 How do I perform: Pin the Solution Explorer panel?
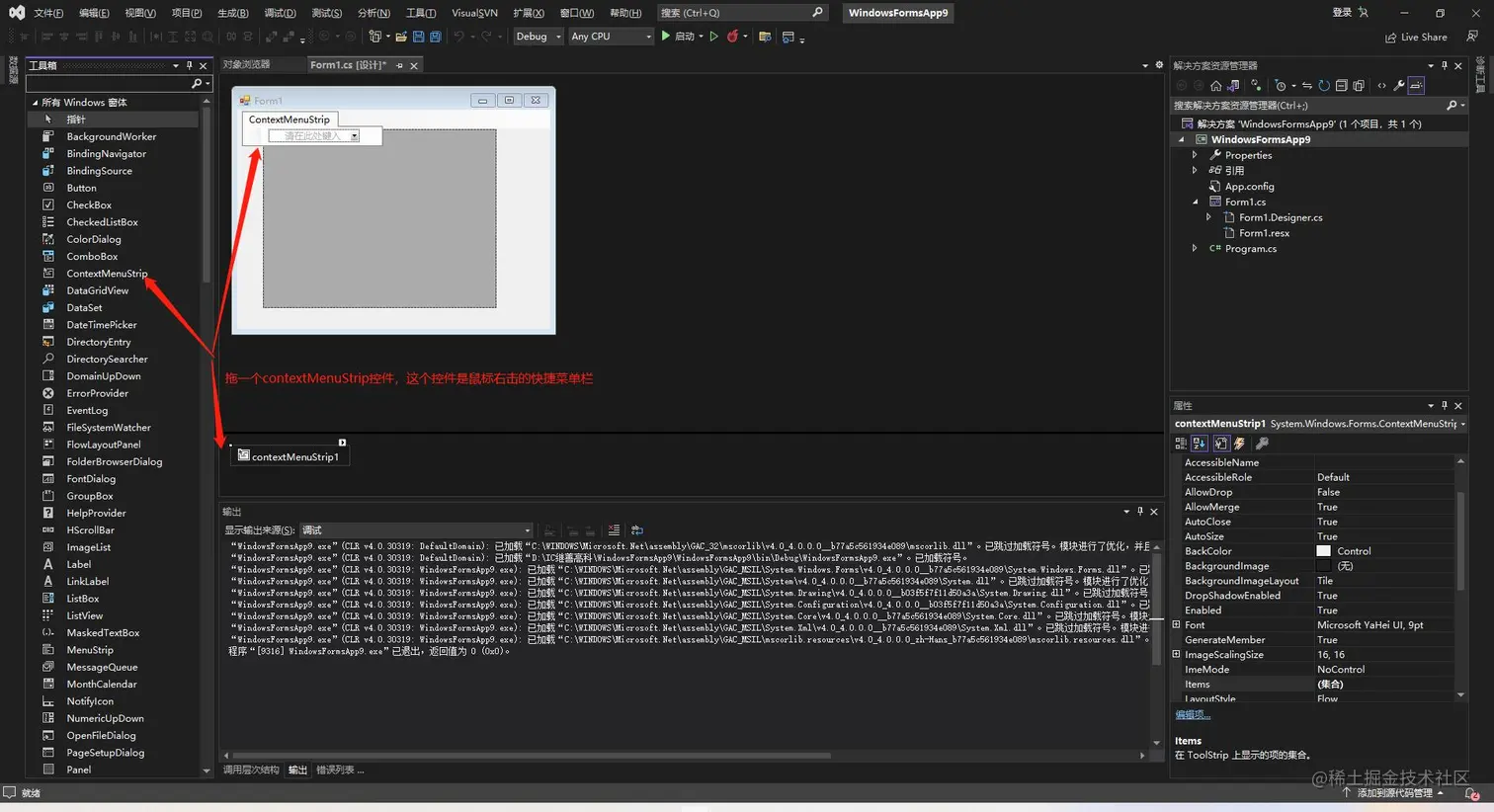tap(1444, 65)
